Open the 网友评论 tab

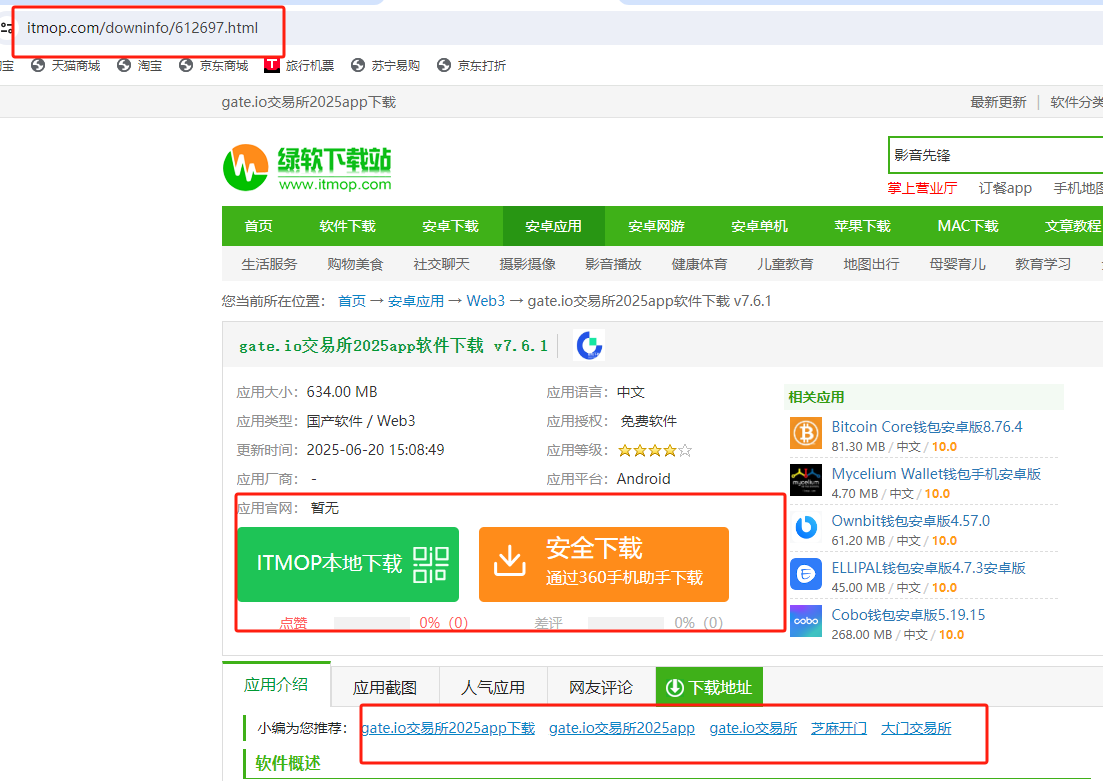point(601,687)
